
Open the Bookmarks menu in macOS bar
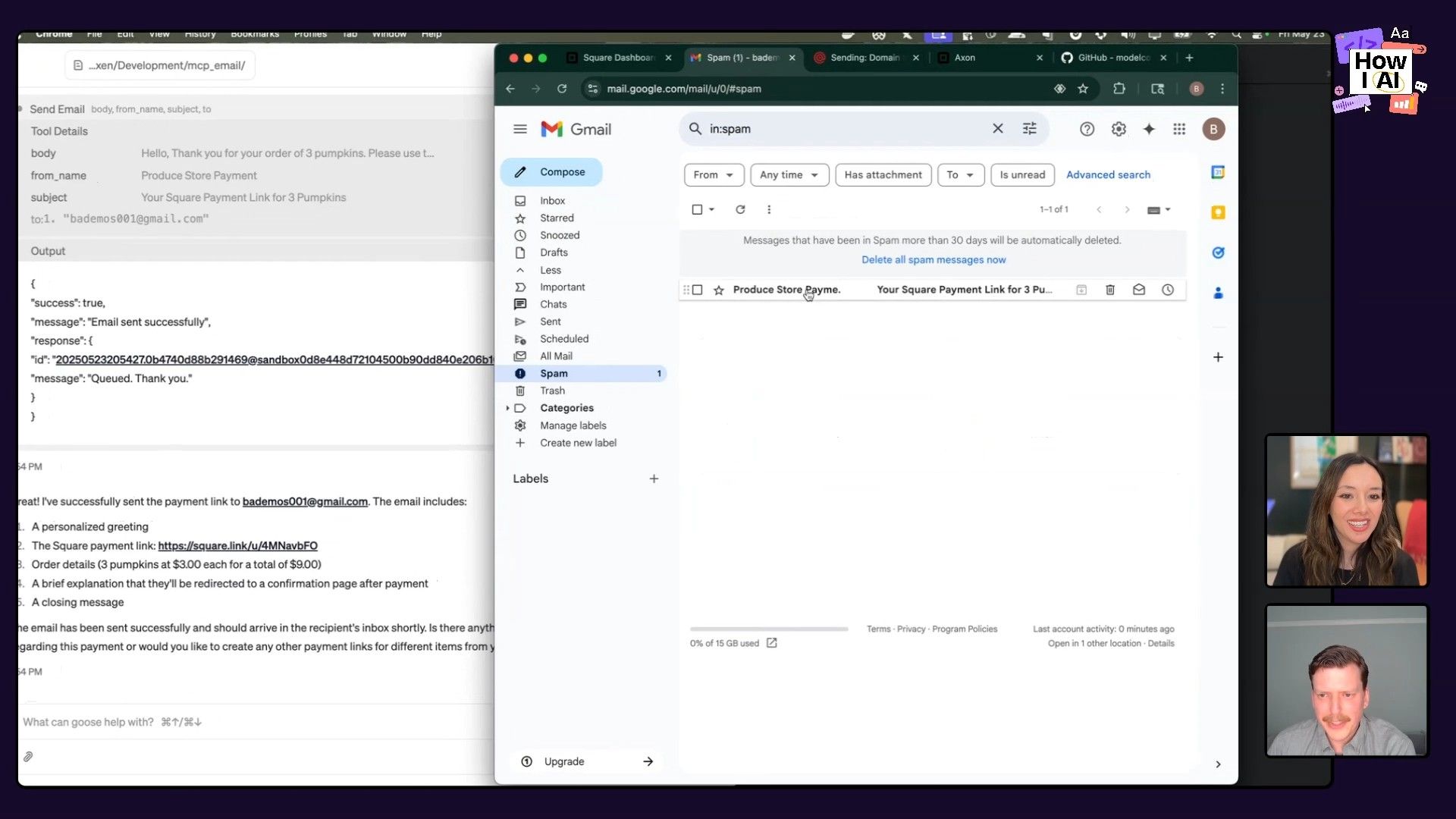click(255, 34)
